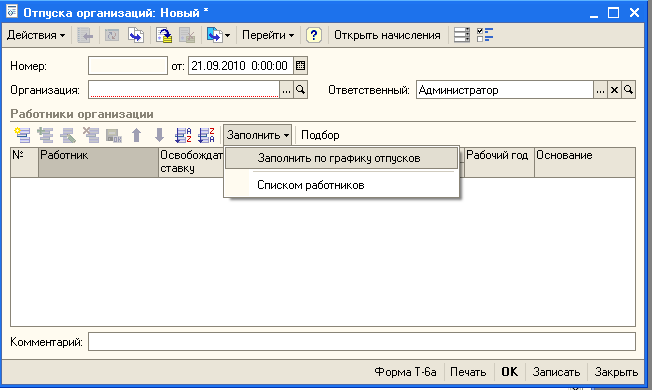Screen dimensions: 652x390
Task: Click the magnifier open icon for Организация
Action: 300,90
